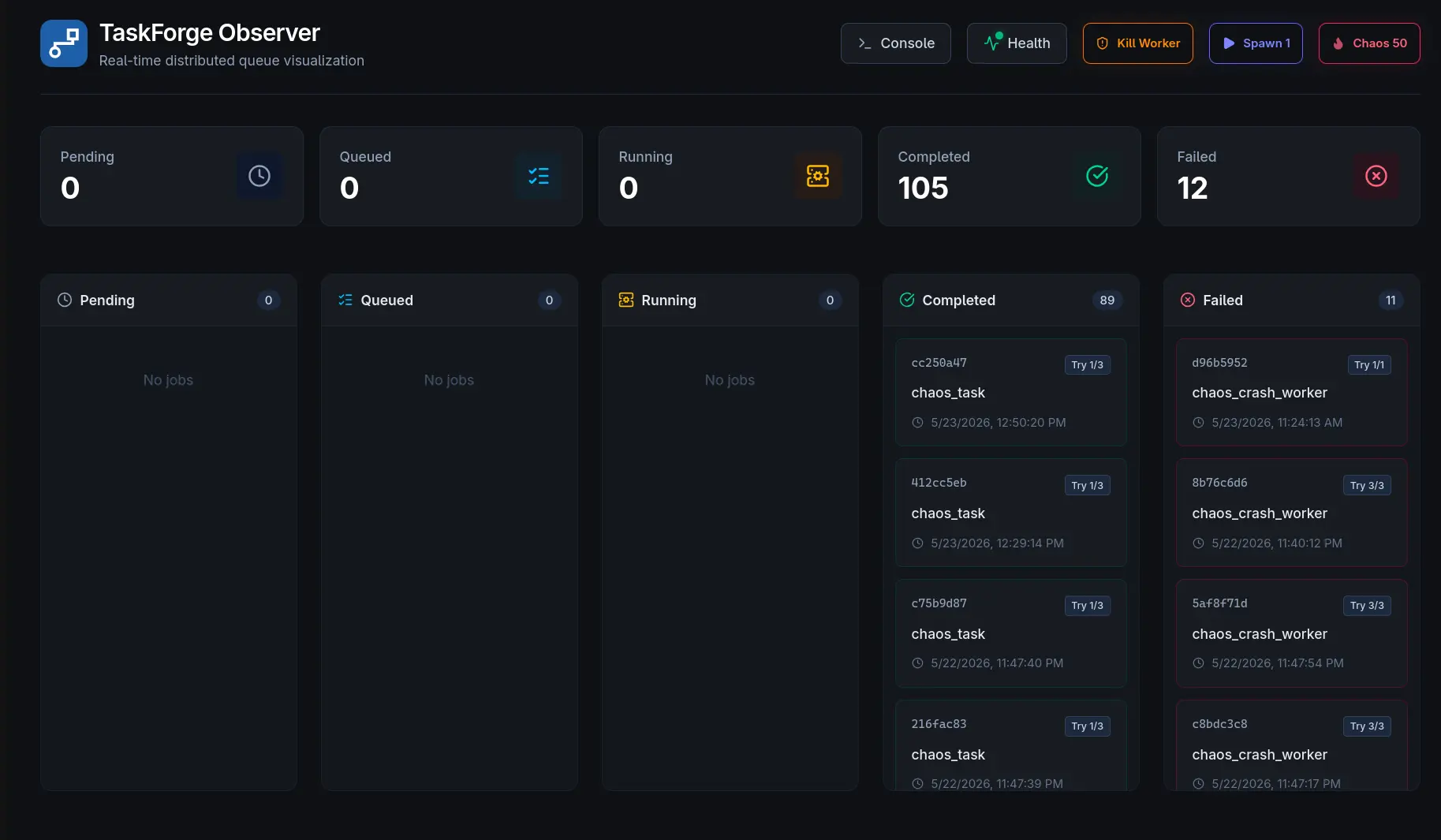The height and width of the screenshot is (840, 1441).
Task: Open completed job cc250a47
Action: 1010,392
